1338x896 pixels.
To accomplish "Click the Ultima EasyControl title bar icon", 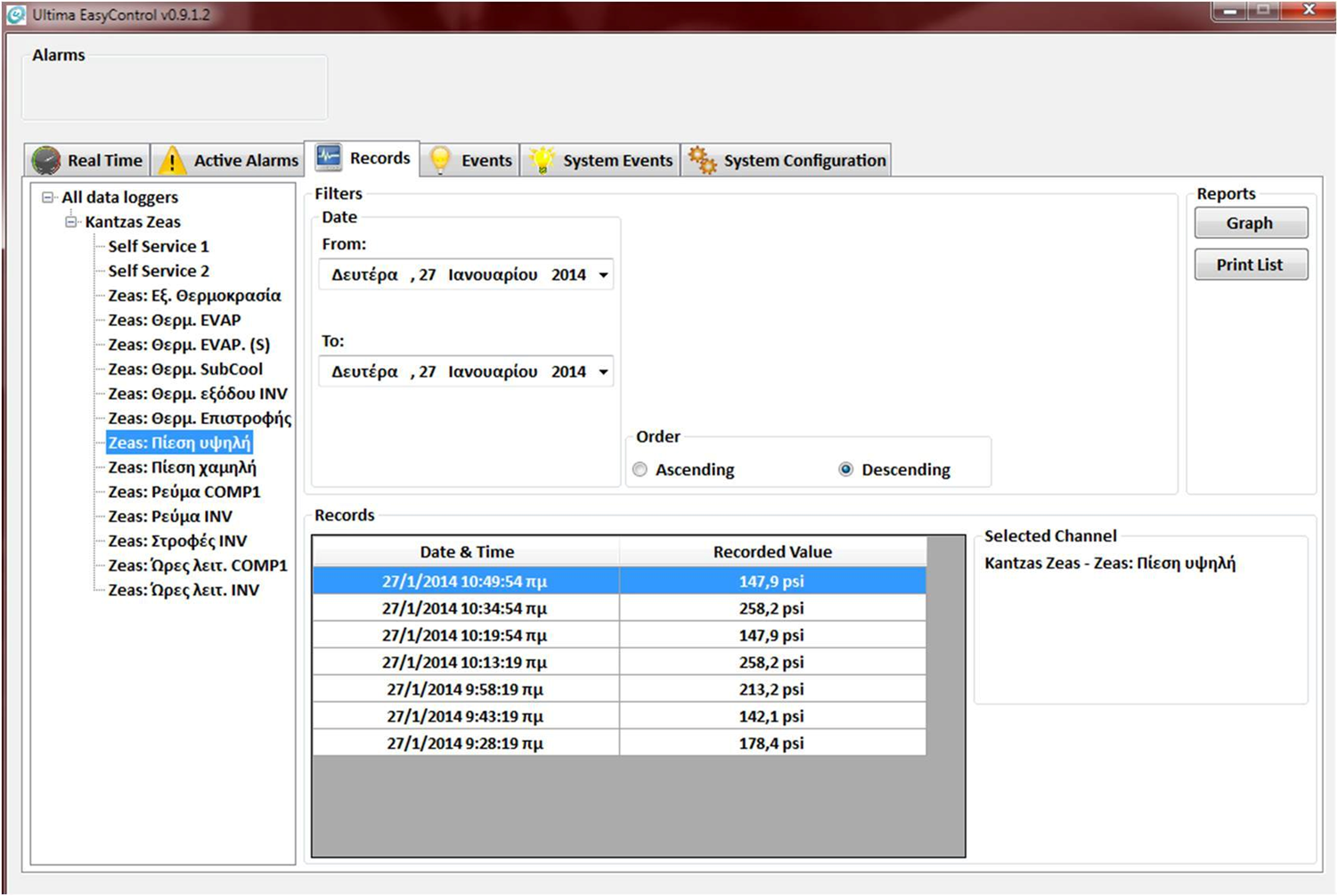I will click(x=16, y=15).
